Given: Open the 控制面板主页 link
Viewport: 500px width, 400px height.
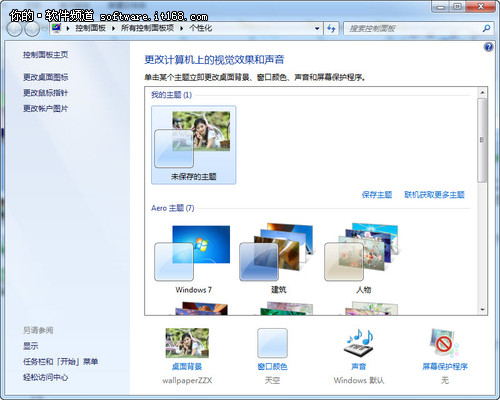Looking at the screenshot, I should [46, 55].
